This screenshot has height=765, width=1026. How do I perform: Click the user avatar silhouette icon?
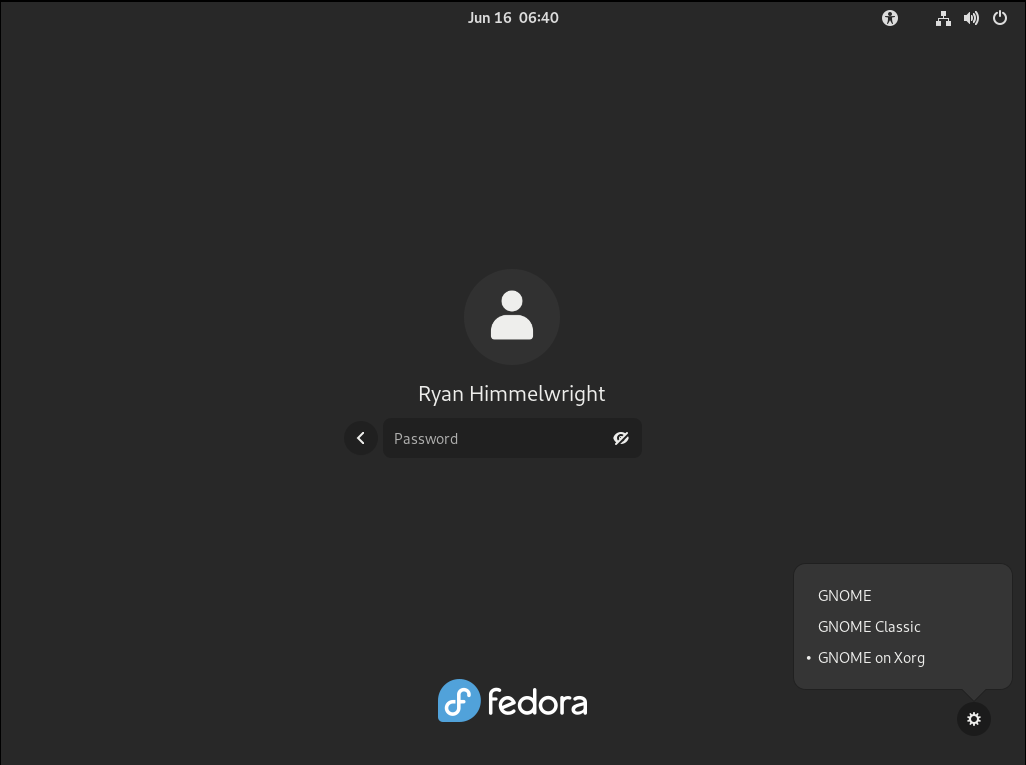(512, 316)
